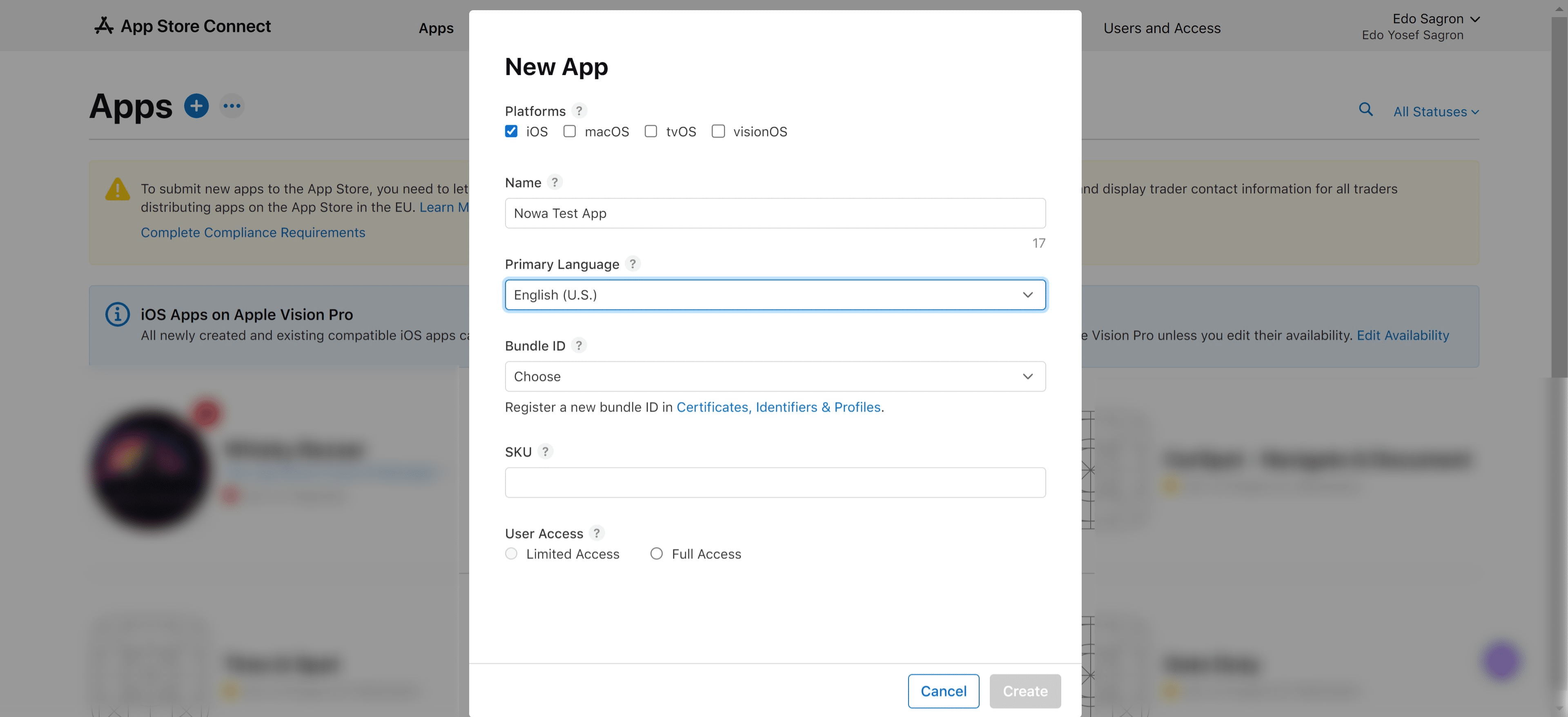
Task: Click the magnifying glass search icon
Action: (x=1365, y=109)
